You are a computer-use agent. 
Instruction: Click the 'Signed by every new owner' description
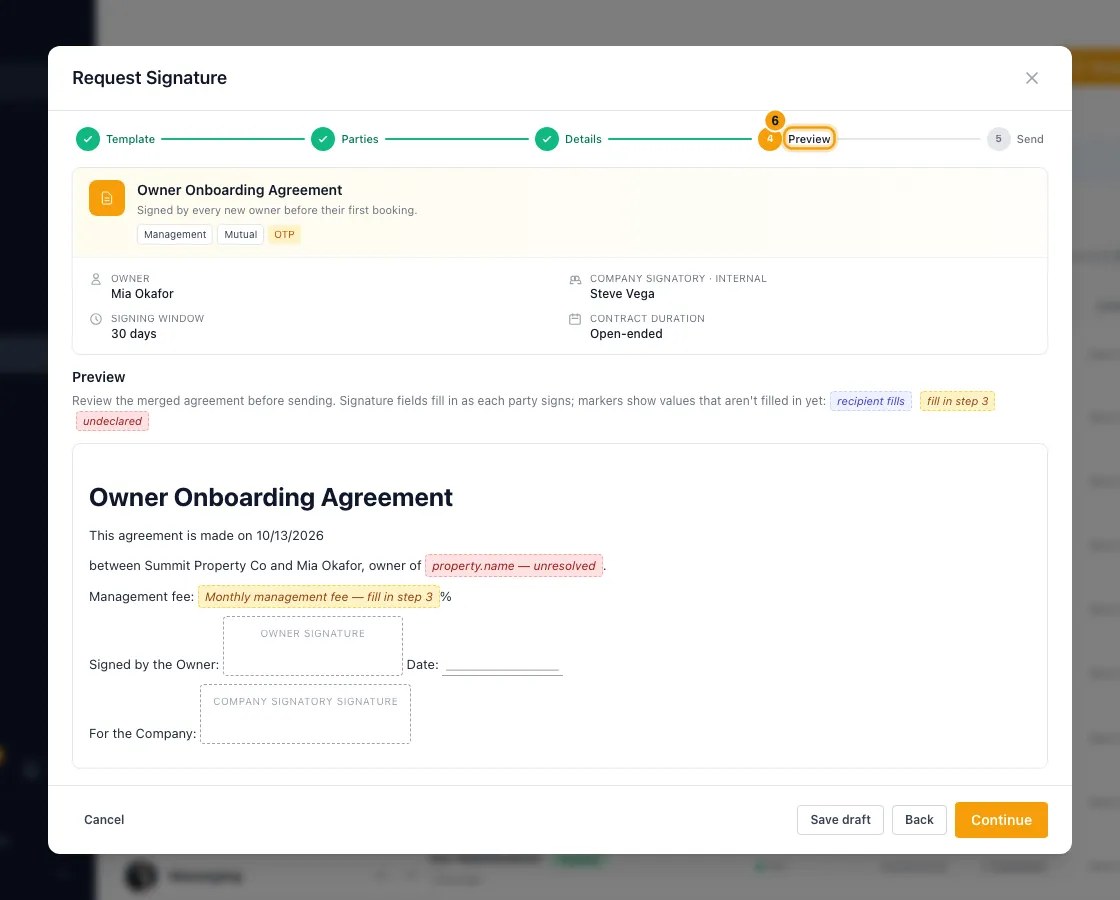(x=277, y=210)
